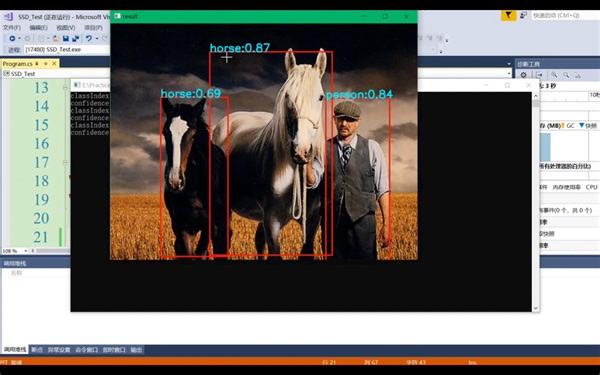Click the horse:0.69 detection label

[191, 93]
